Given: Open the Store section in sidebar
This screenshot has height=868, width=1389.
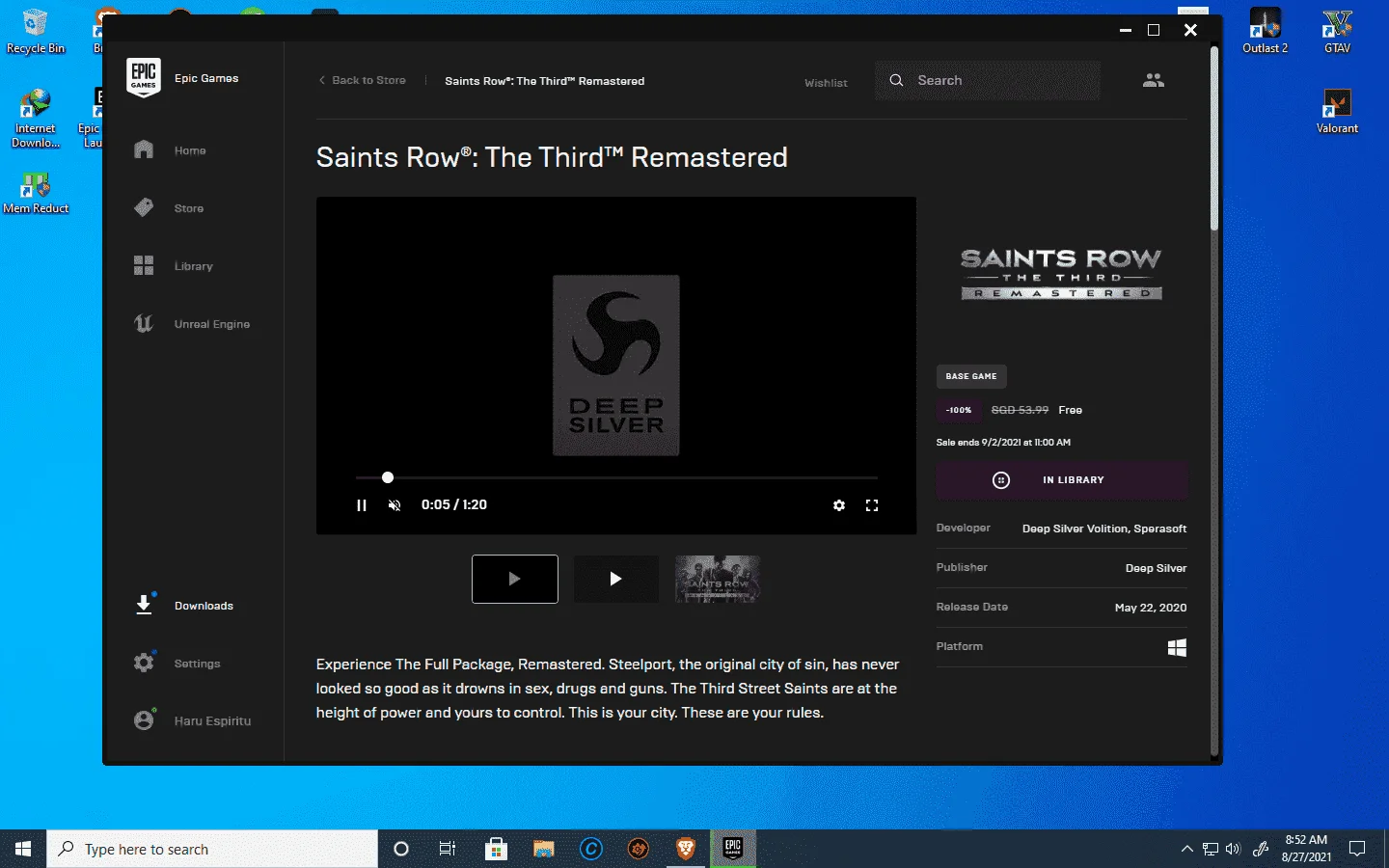Looking at the screenshot, I should tap(189, 208).
